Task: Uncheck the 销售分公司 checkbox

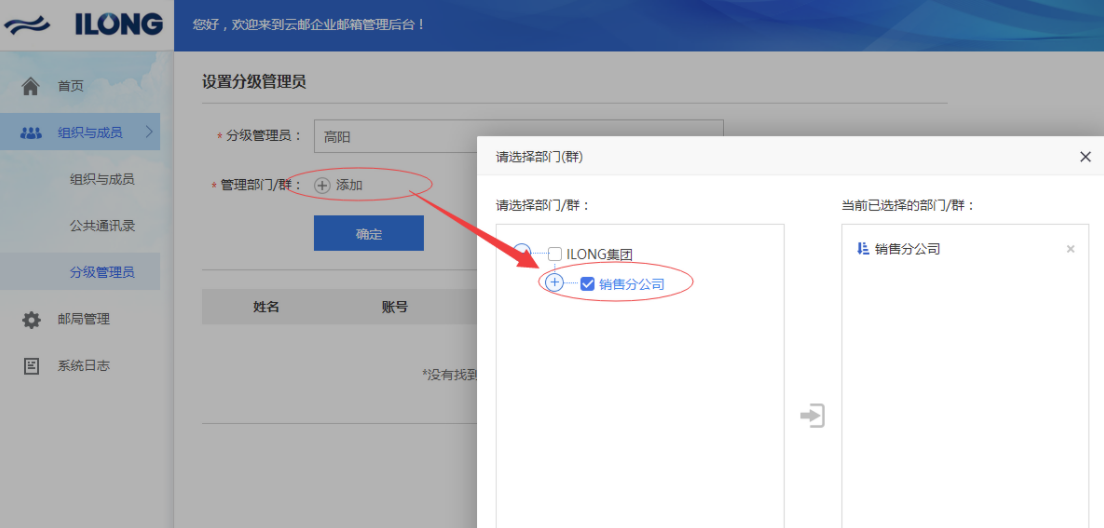Action: click(587, 284)
